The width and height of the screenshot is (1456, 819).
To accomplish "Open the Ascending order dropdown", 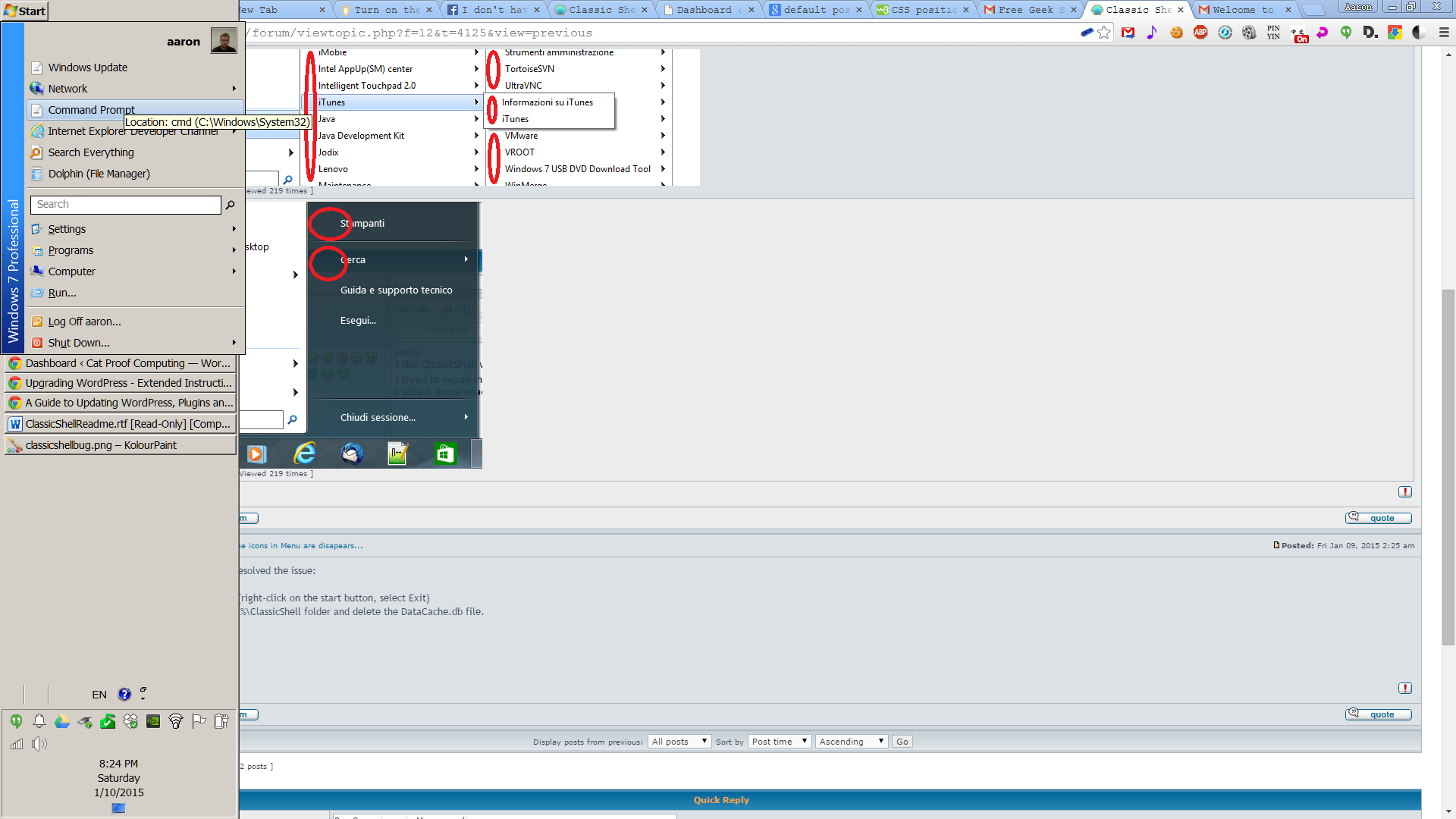I will (852, 742).
